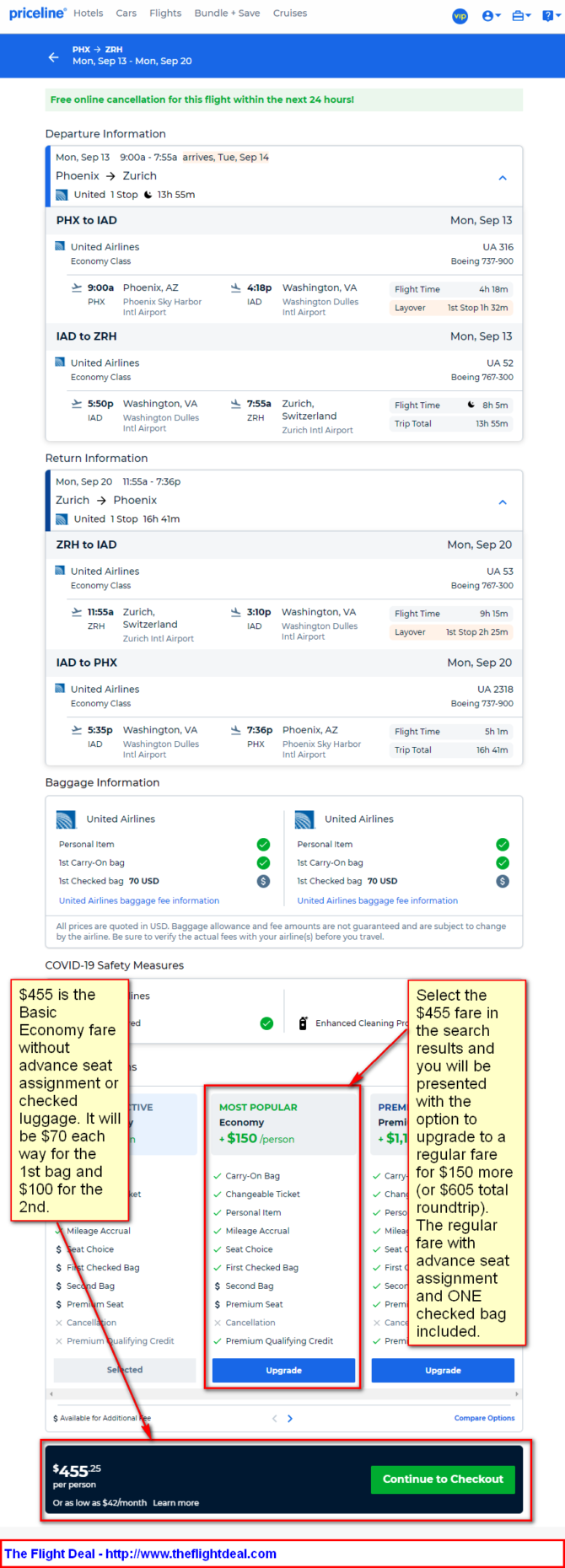565x1568 pixels.
Task: Open right United Airlines baggage fee information link
Action: tap(378, 900)
